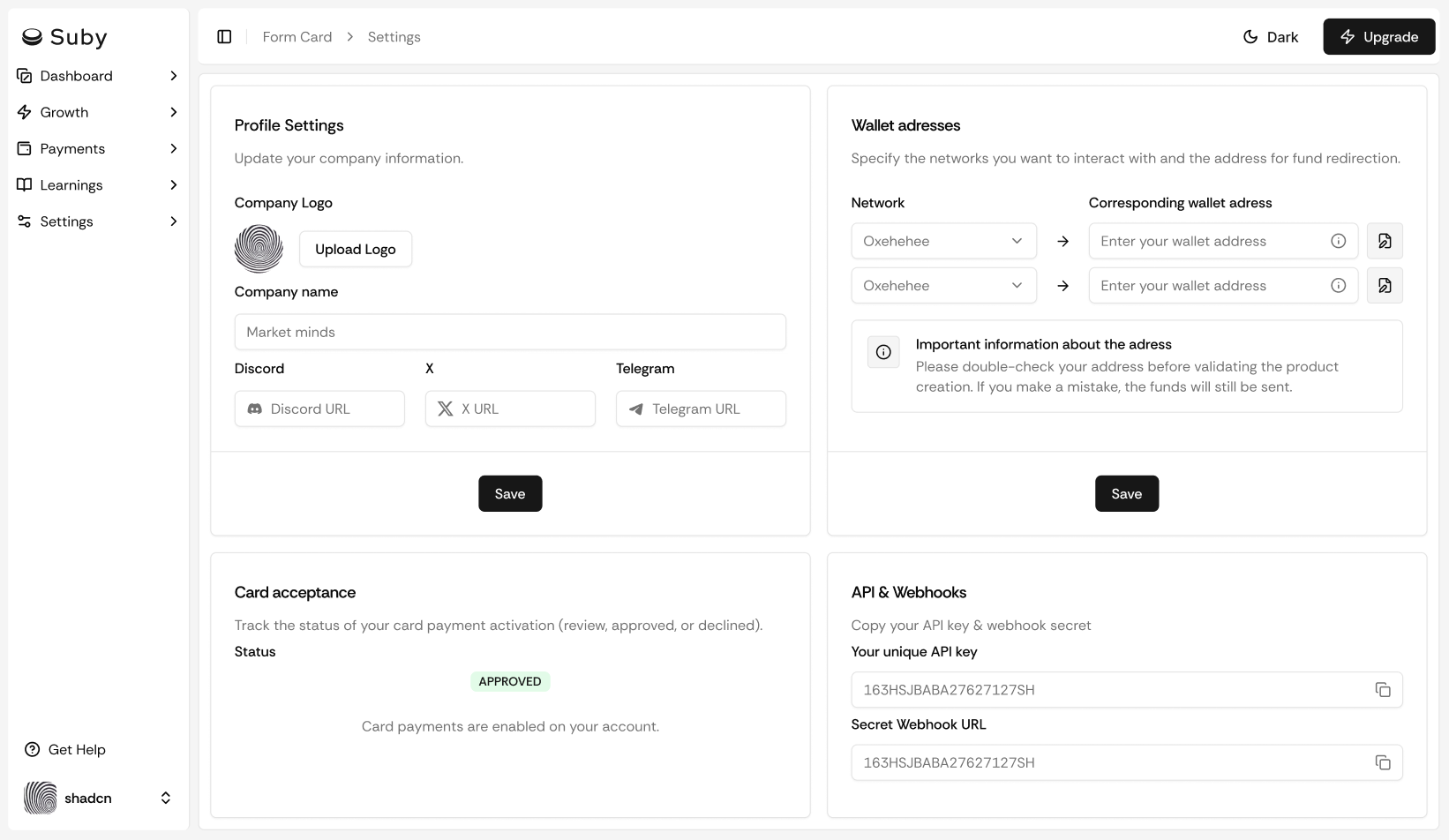Click the Upload Logo button
Screen dimensions: 1449x840
[x=355, y=249]
